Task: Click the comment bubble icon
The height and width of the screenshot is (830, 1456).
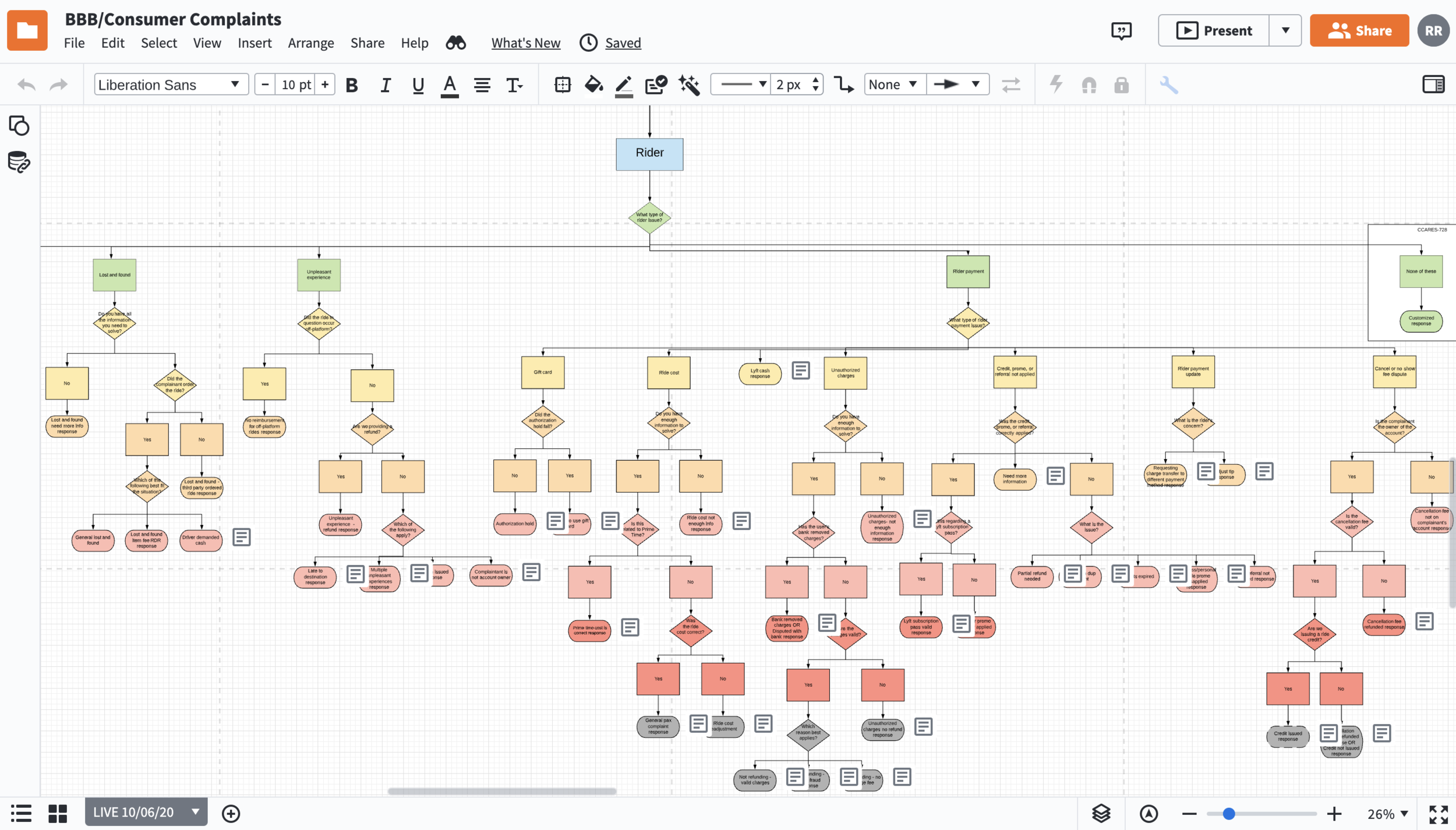Action: point(1121,30)
